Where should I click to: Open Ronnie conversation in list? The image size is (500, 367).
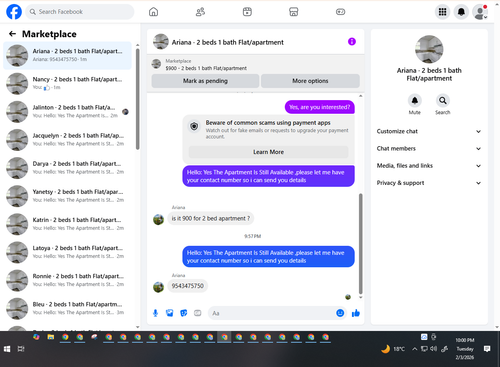click(x=67, y=281)
